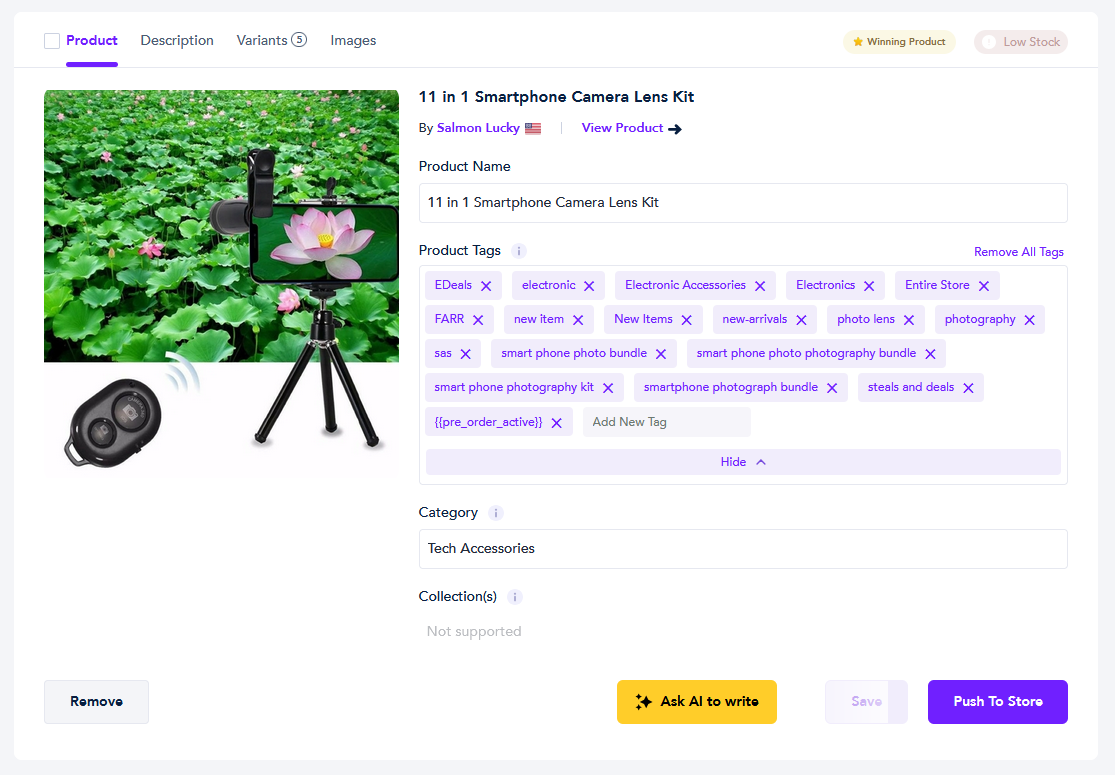Remove the Electronics tag

869,286
